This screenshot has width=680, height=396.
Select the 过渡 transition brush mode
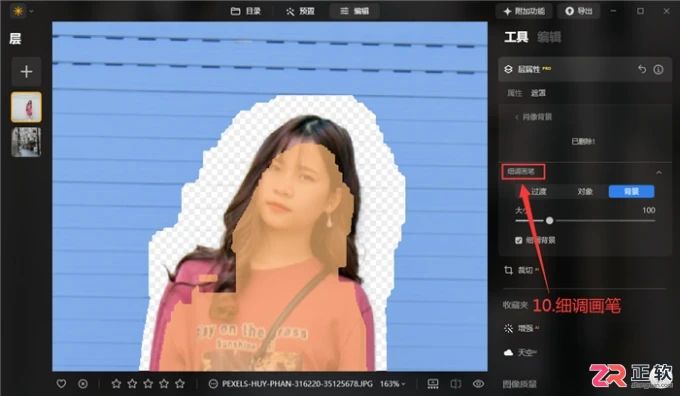pyautogui.click(x=539, y=191)
